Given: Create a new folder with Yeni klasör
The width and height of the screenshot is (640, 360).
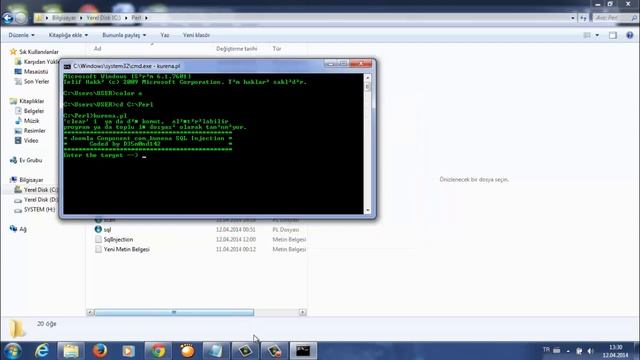Looking at the screenshot, I should [196, 35].
